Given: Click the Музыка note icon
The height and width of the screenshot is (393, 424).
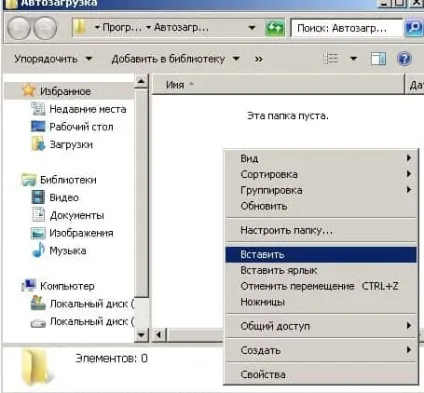Looking at the screenshot, I should click(38, 250).
